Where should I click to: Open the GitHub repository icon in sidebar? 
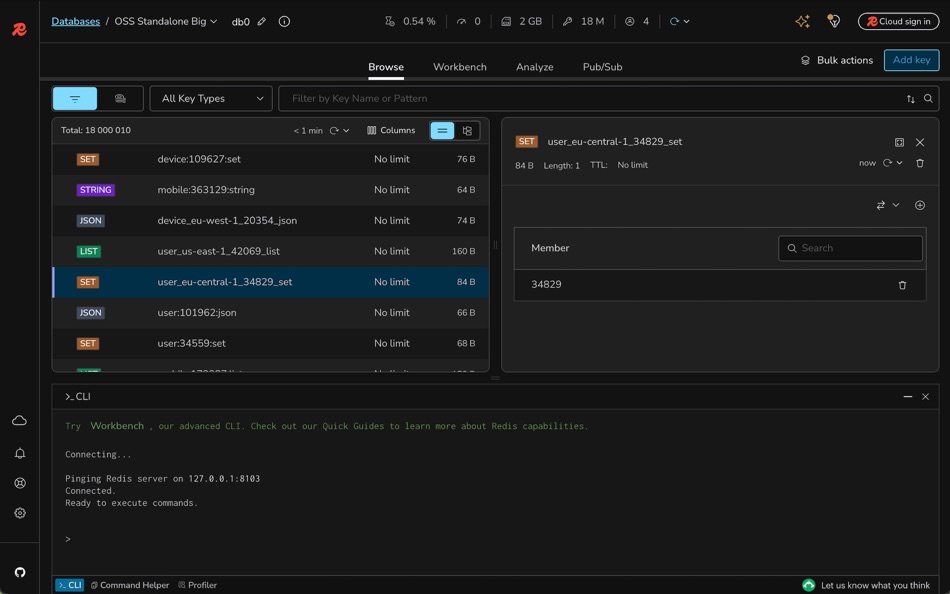tap(20, 573)
